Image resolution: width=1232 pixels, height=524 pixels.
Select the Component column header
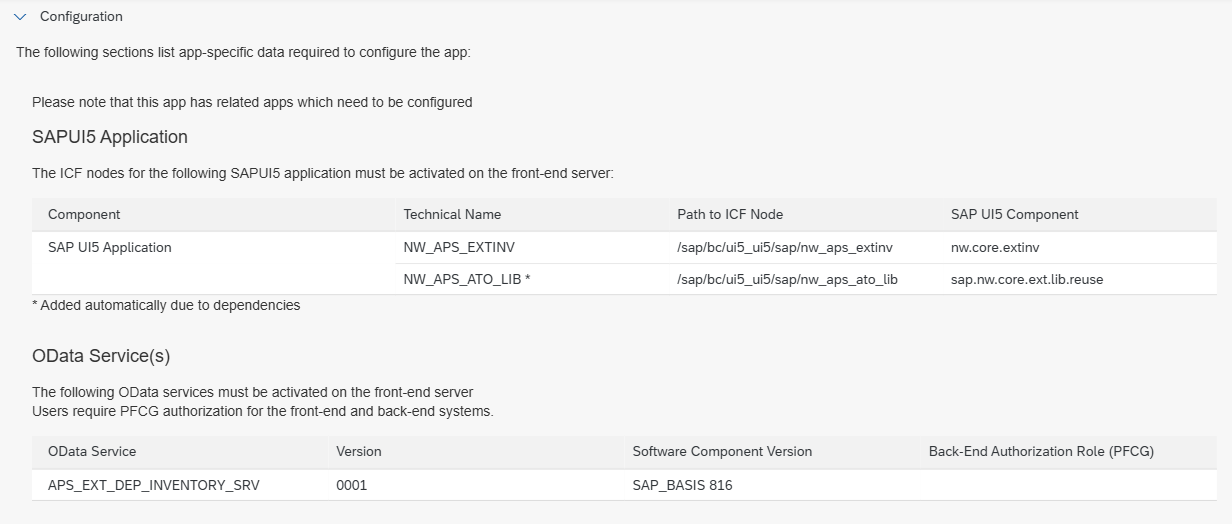point(84,215)
